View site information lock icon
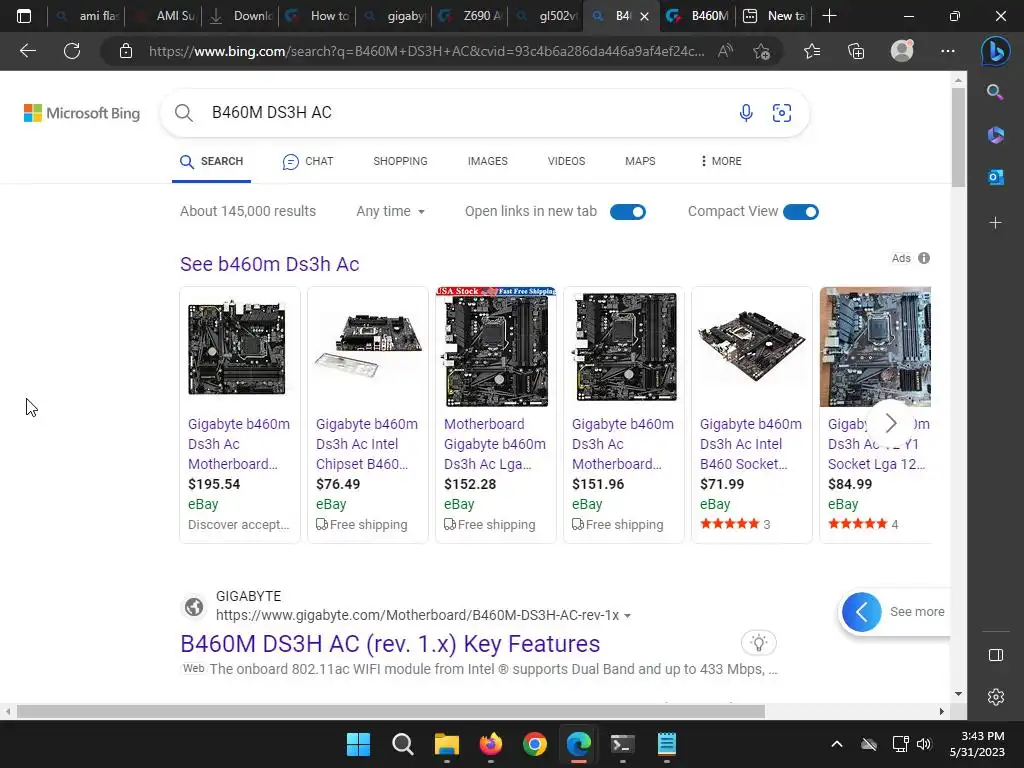The width and height of the screenshot is (1024, 768). pos(126,51)
